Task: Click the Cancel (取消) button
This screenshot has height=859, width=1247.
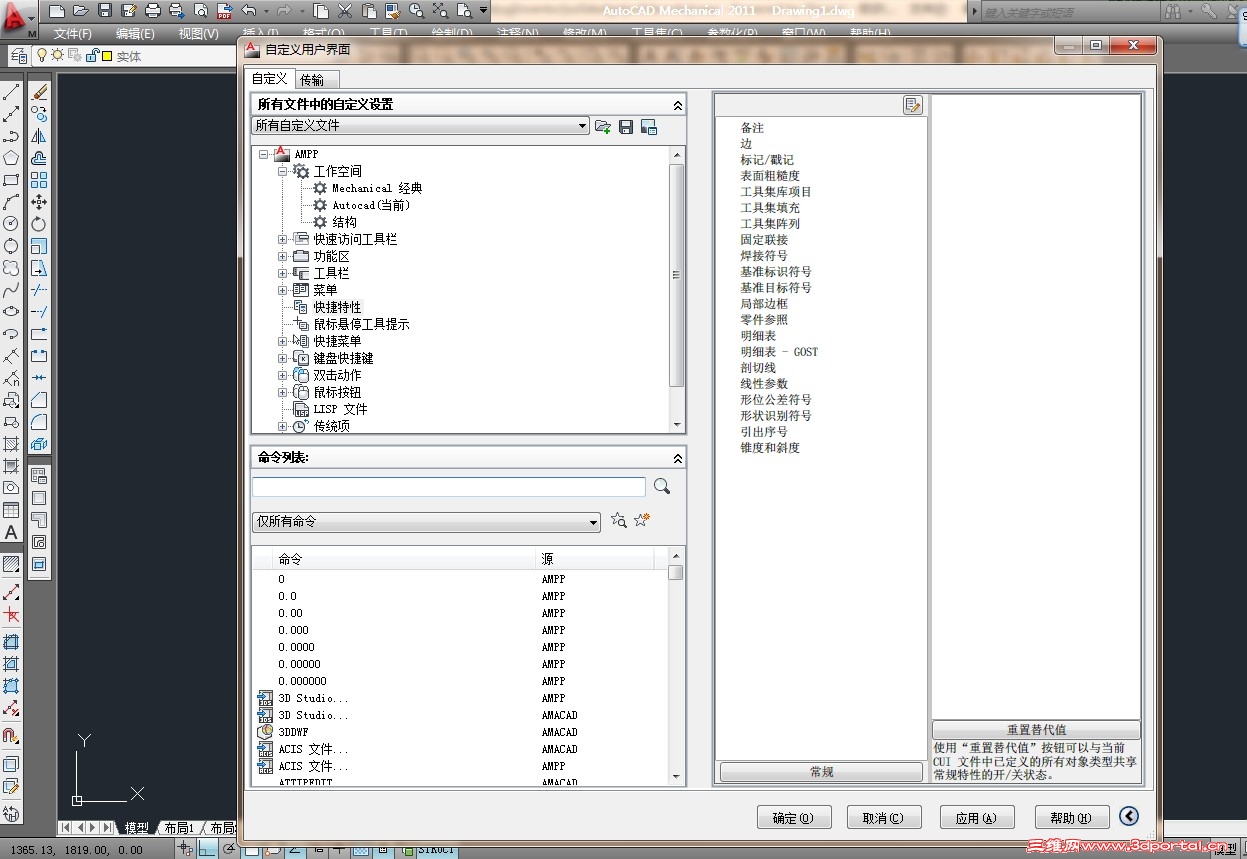Action: (884, 817)
